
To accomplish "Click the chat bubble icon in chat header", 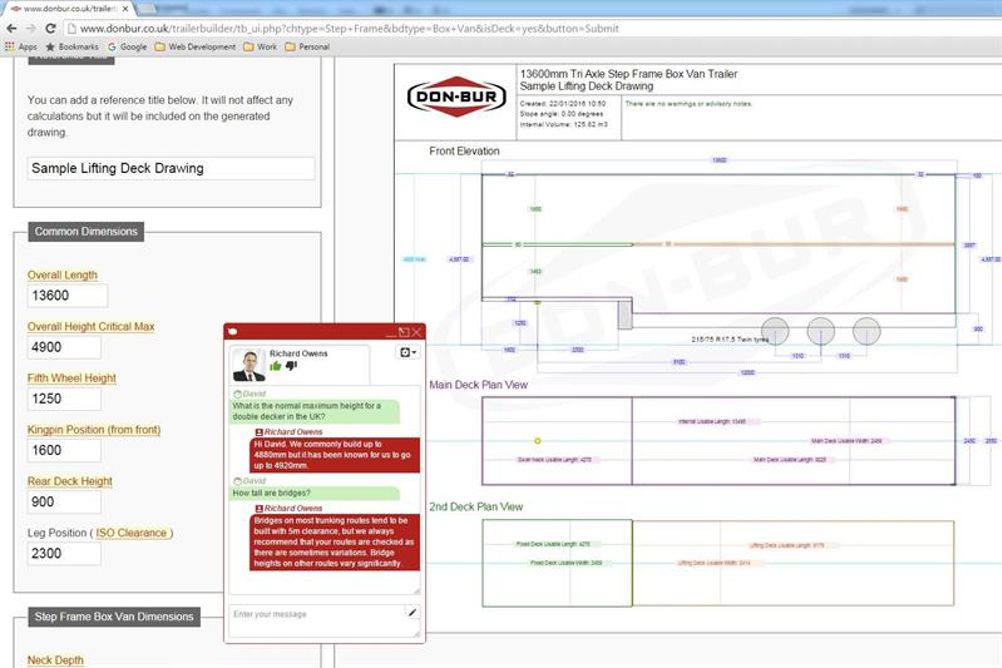I will tap(233, 332).
